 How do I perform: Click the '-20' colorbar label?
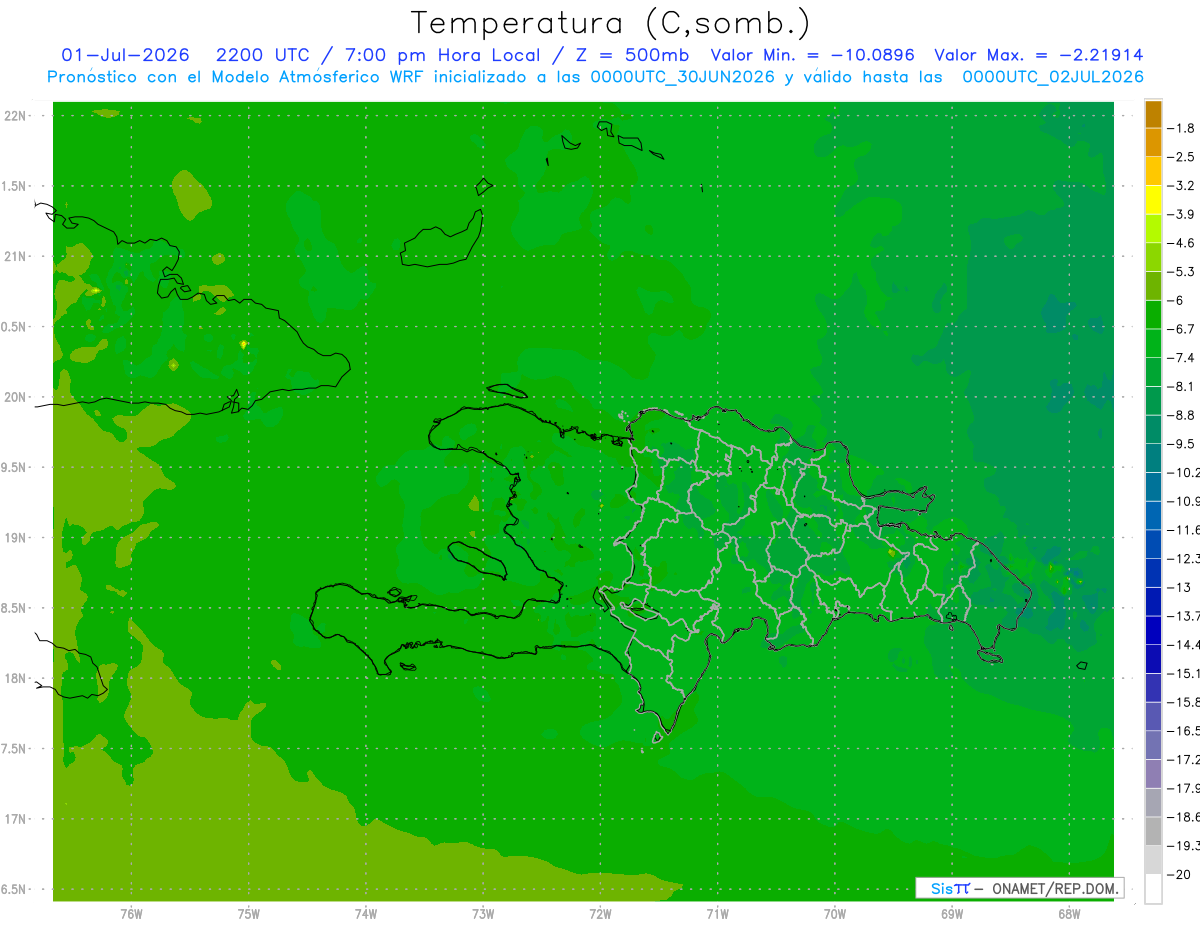point(1179,875)
